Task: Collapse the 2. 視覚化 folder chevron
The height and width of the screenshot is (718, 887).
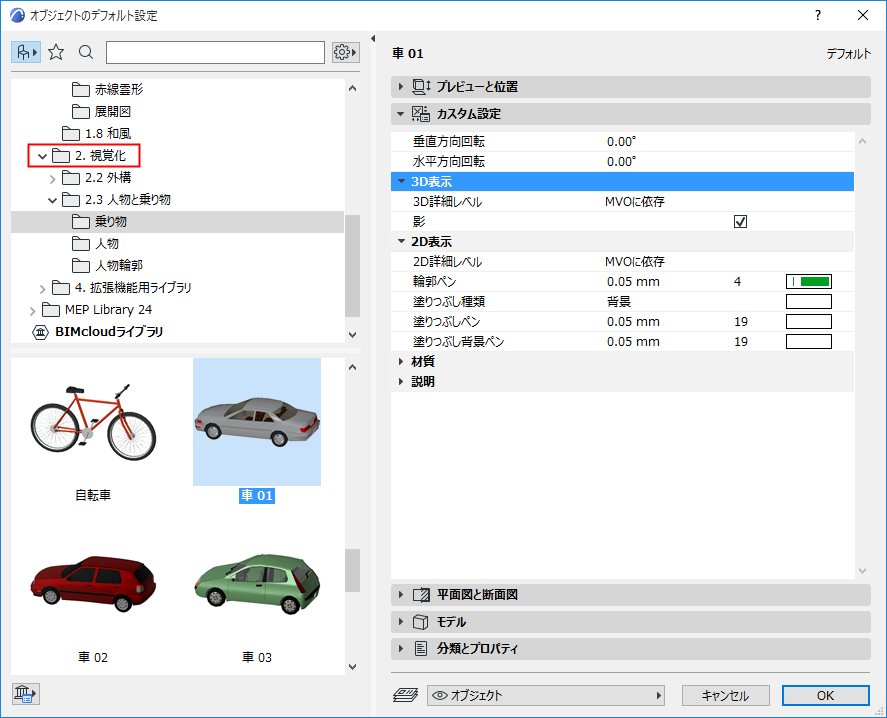Action: (42, 156)
